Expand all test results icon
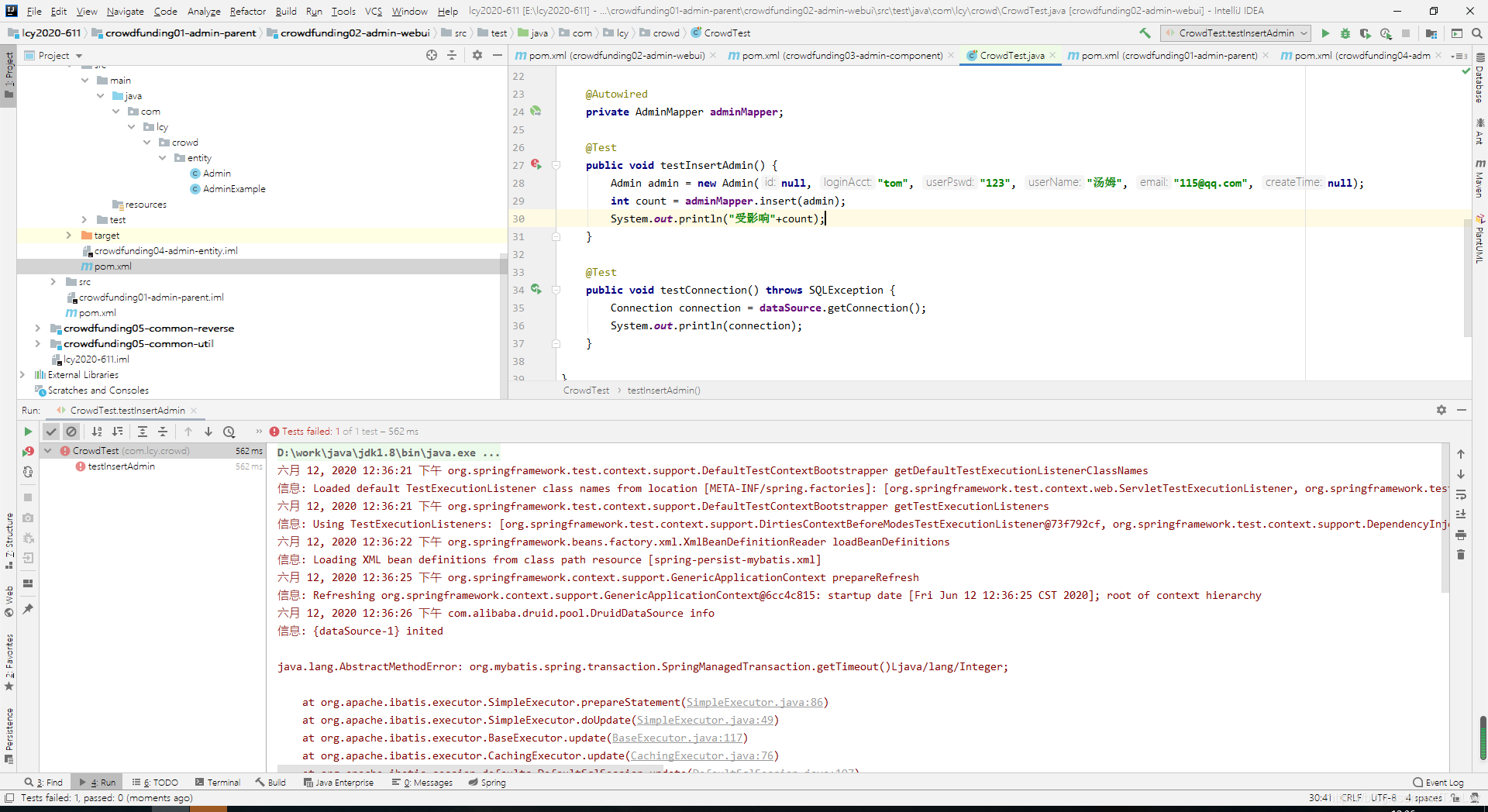Viewport: 1488px width, 812px height. [143, 432]
